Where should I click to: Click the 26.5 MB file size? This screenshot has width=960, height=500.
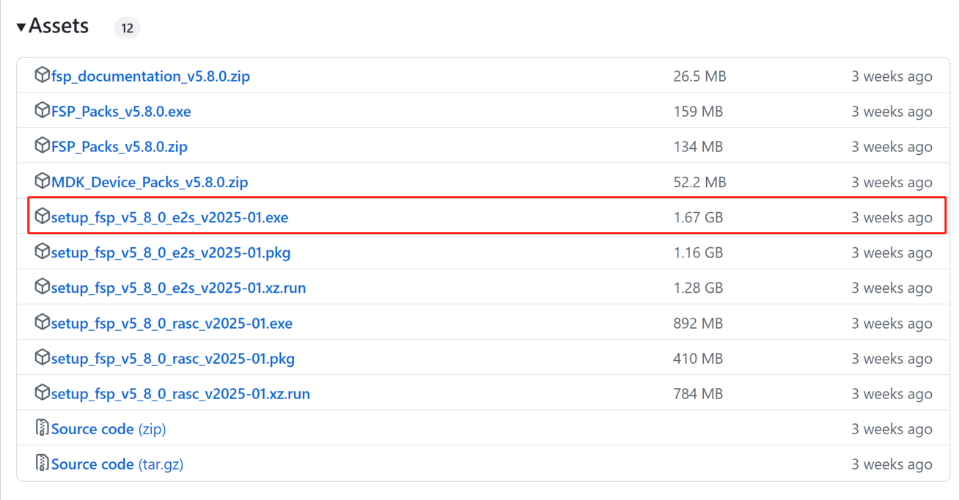[x=700, y=76]
